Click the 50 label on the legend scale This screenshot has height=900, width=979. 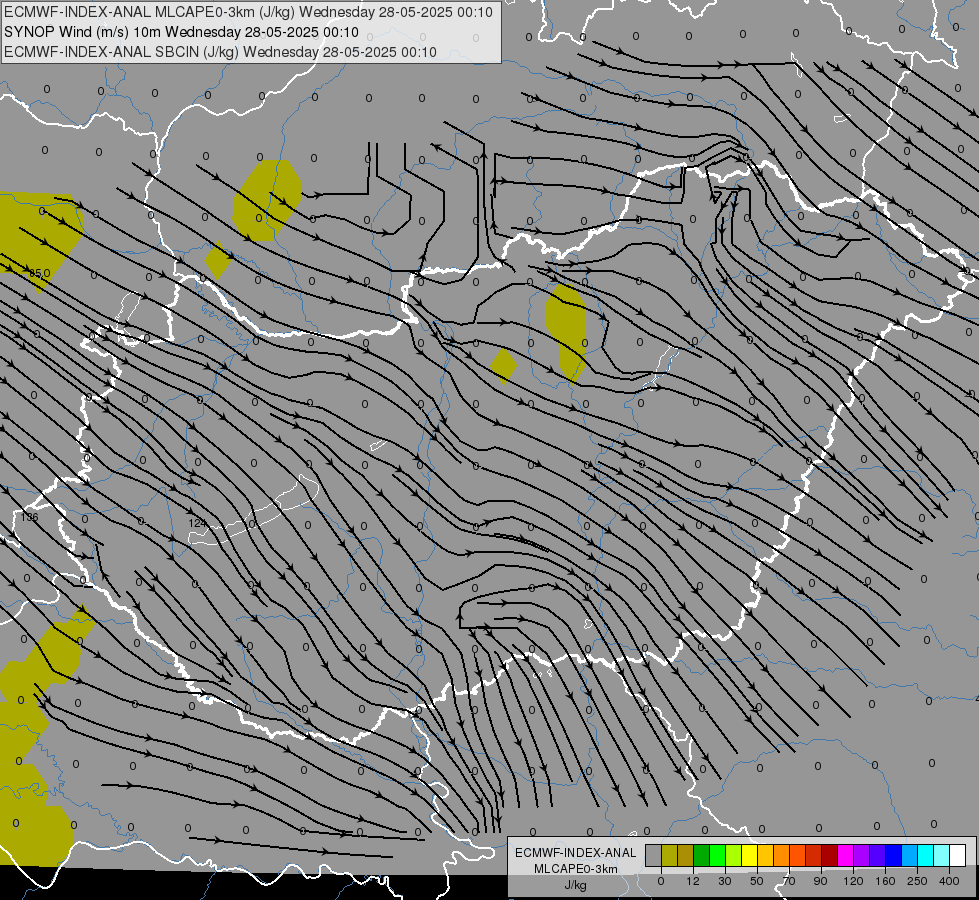pos(757,881)
